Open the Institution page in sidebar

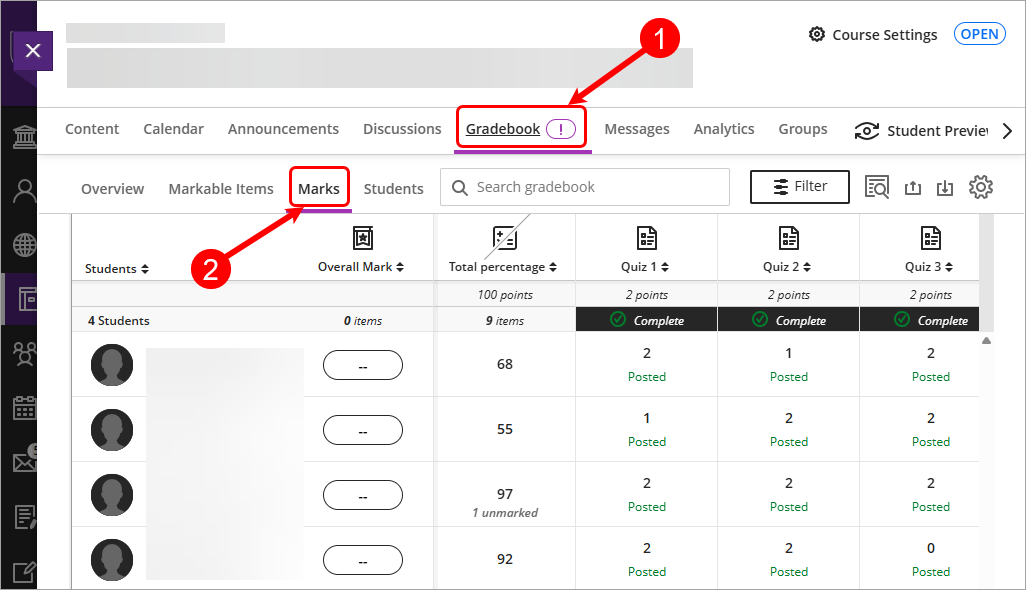[x=24, y=136]
